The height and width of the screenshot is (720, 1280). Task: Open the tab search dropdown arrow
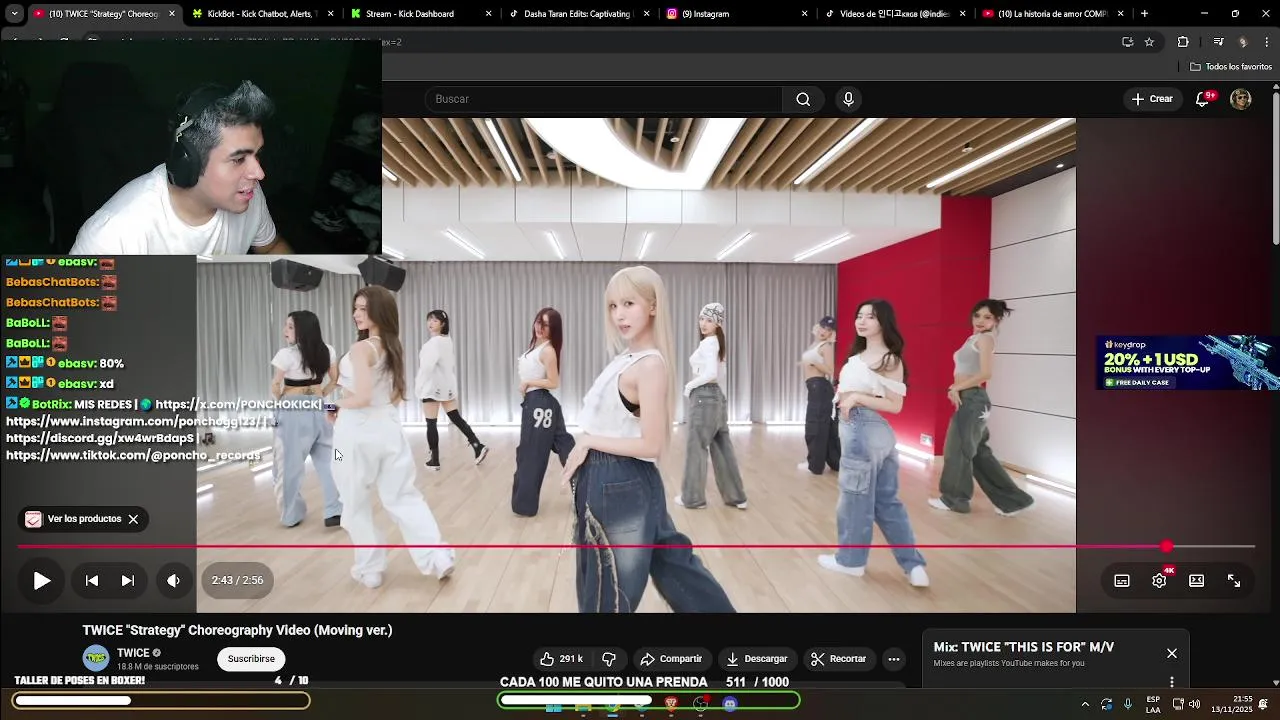pos(14,14)
